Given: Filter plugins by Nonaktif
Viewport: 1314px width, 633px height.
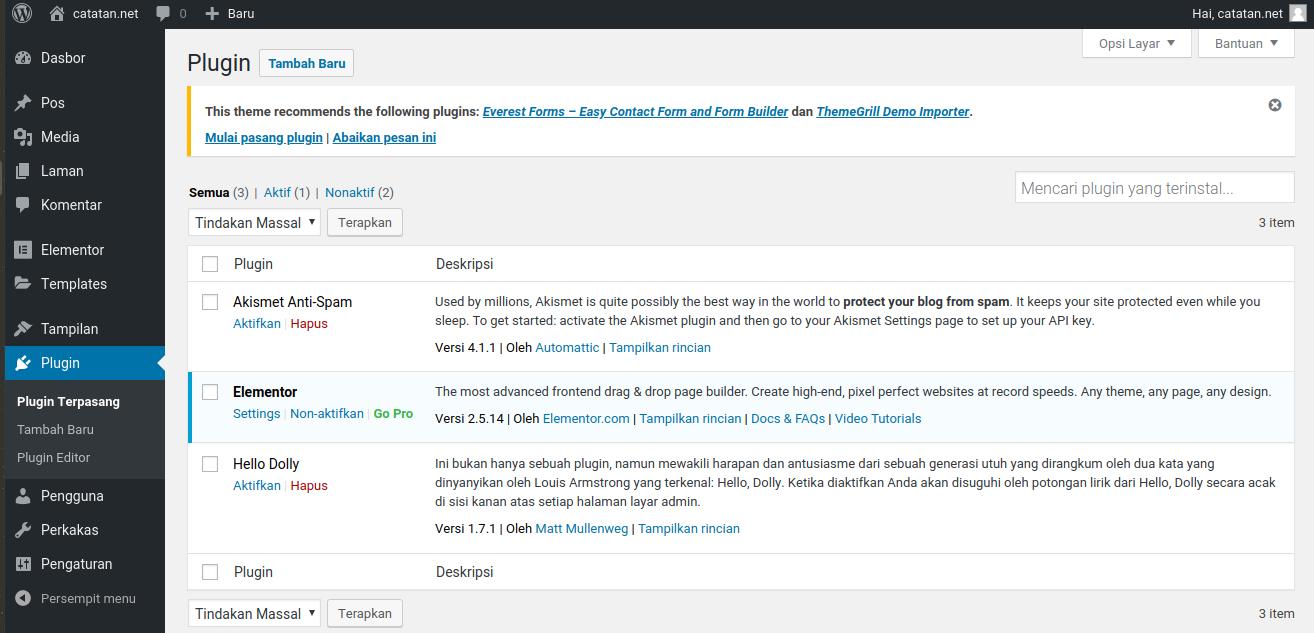Looking at the screenshot, I should click(x=351, y=192).
